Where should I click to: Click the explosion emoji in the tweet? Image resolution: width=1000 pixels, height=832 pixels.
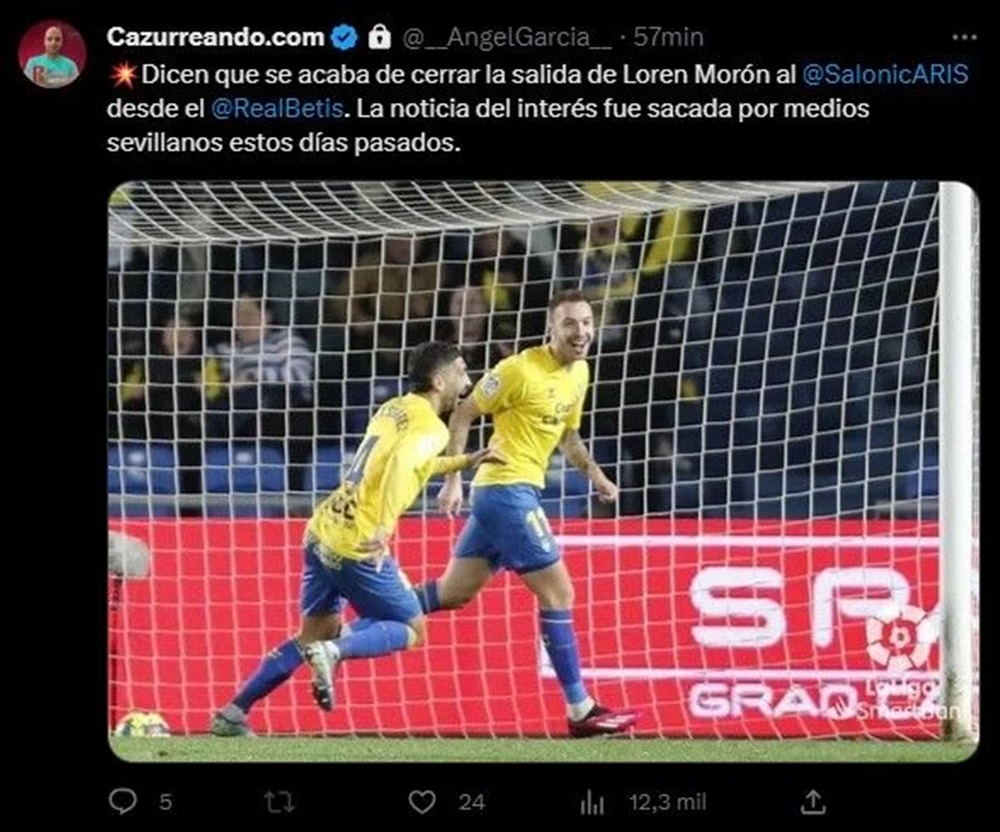tap(122, 75)
